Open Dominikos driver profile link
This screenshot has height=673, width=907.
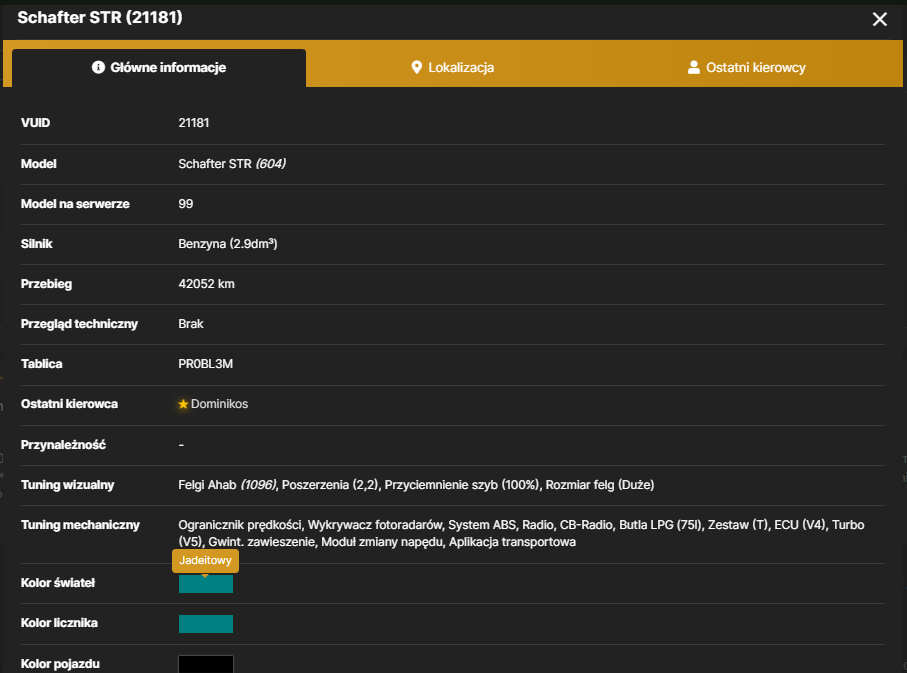[219, 404]
